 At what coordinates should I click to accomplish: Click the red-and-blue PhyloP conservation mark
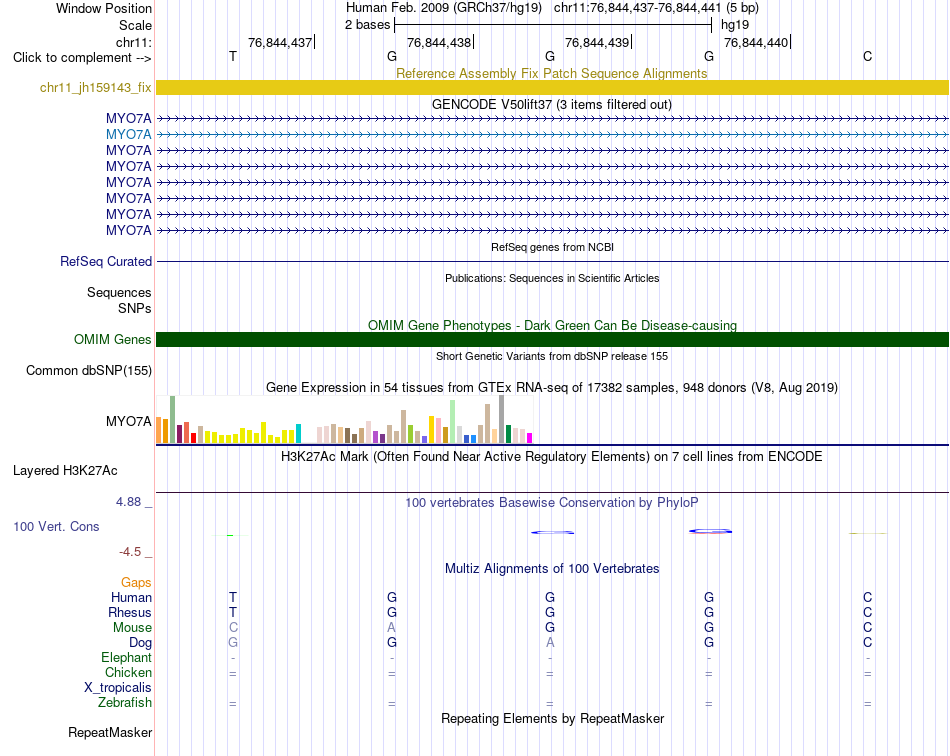(x=710, y=531)
